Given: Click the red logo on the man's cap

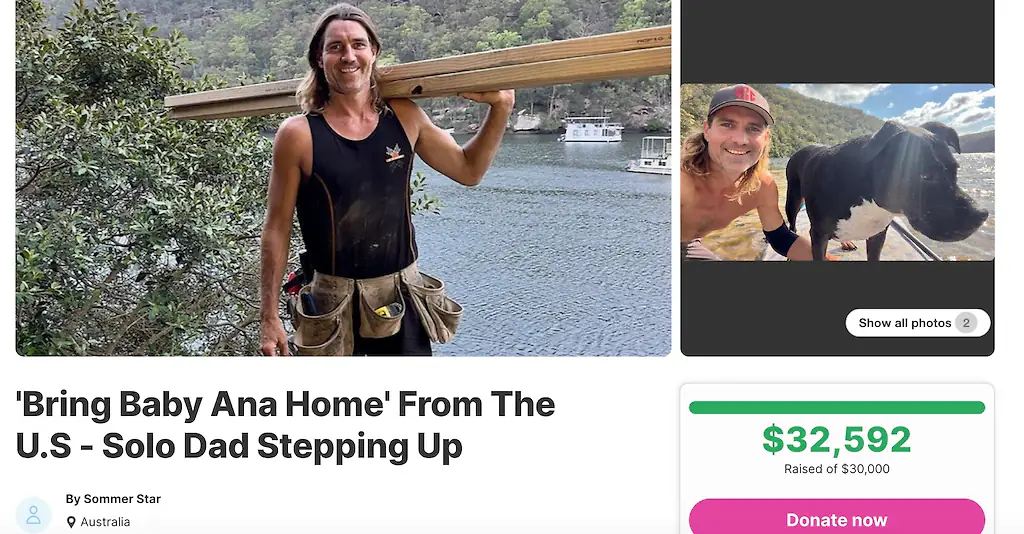Looking at the screenshot, I should [744, 95].
